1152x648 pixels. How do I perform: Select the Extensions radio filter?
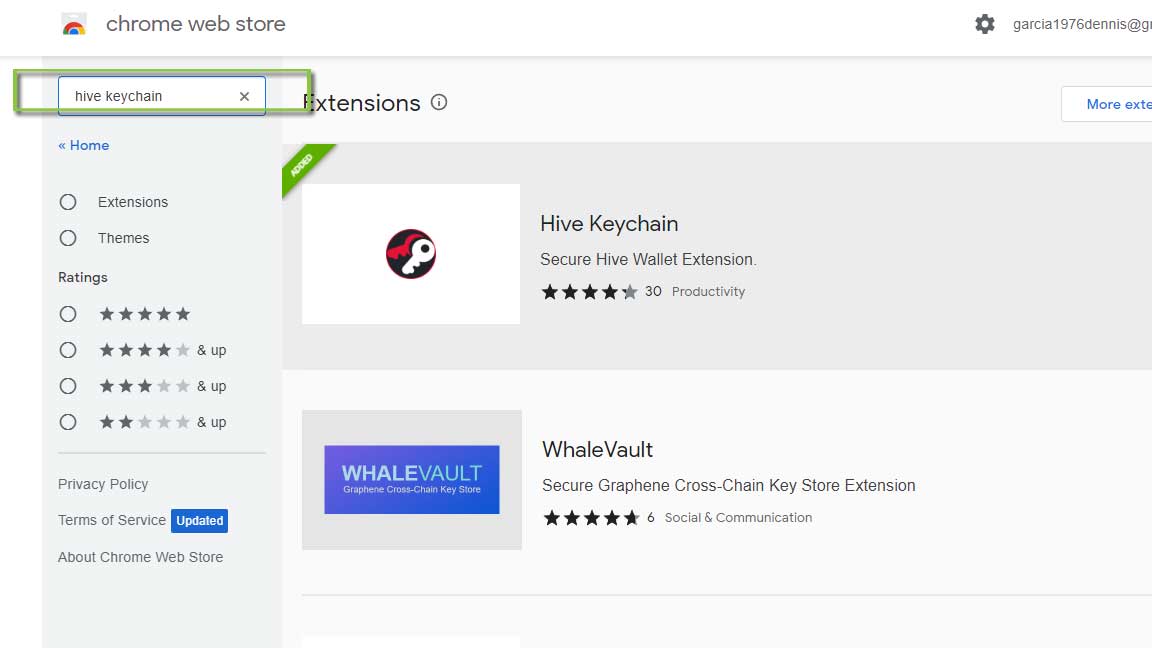(x=68, y=202)
